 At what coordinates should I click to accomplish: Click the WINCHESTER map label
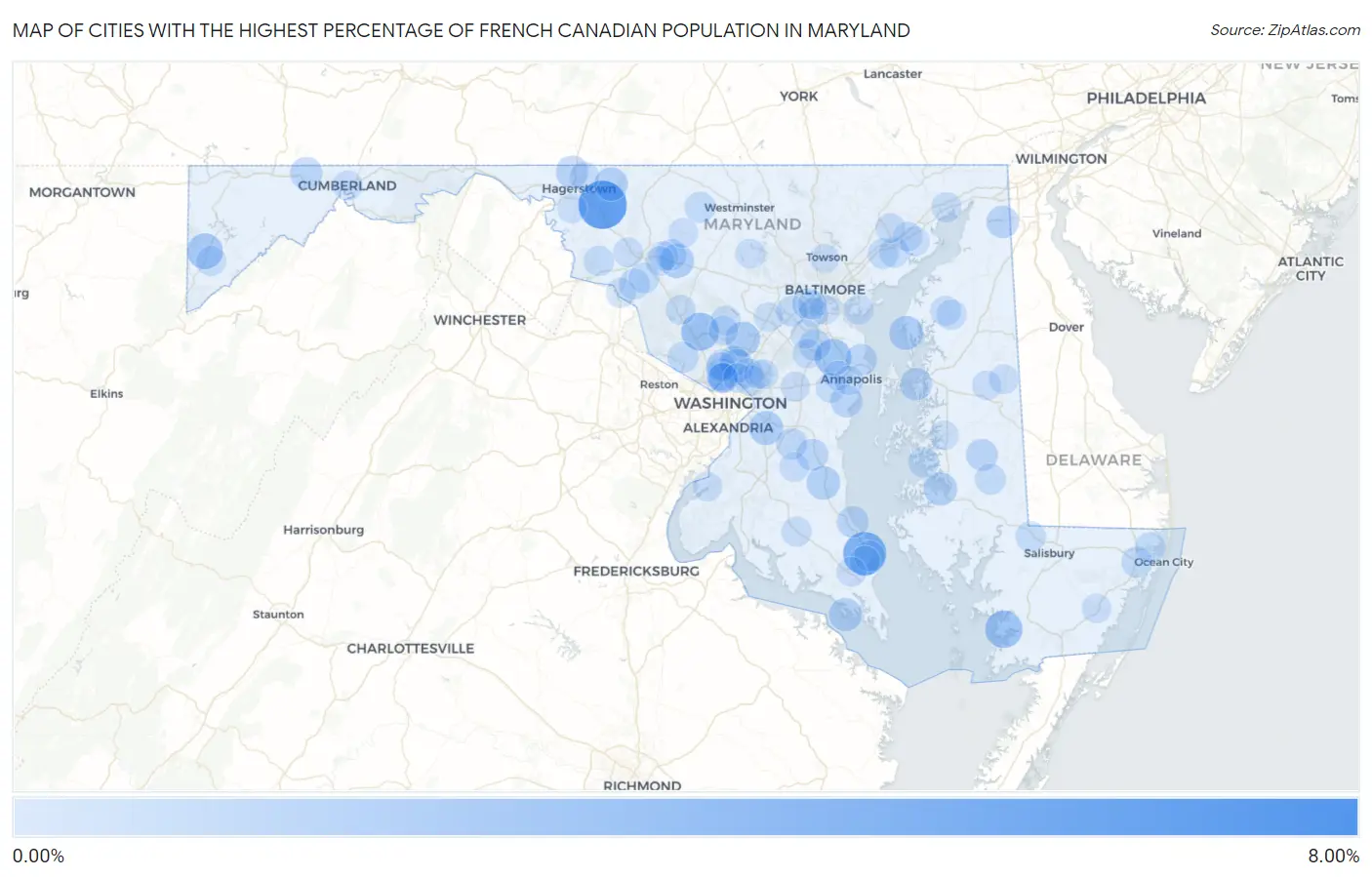click(x=479, y=320)
